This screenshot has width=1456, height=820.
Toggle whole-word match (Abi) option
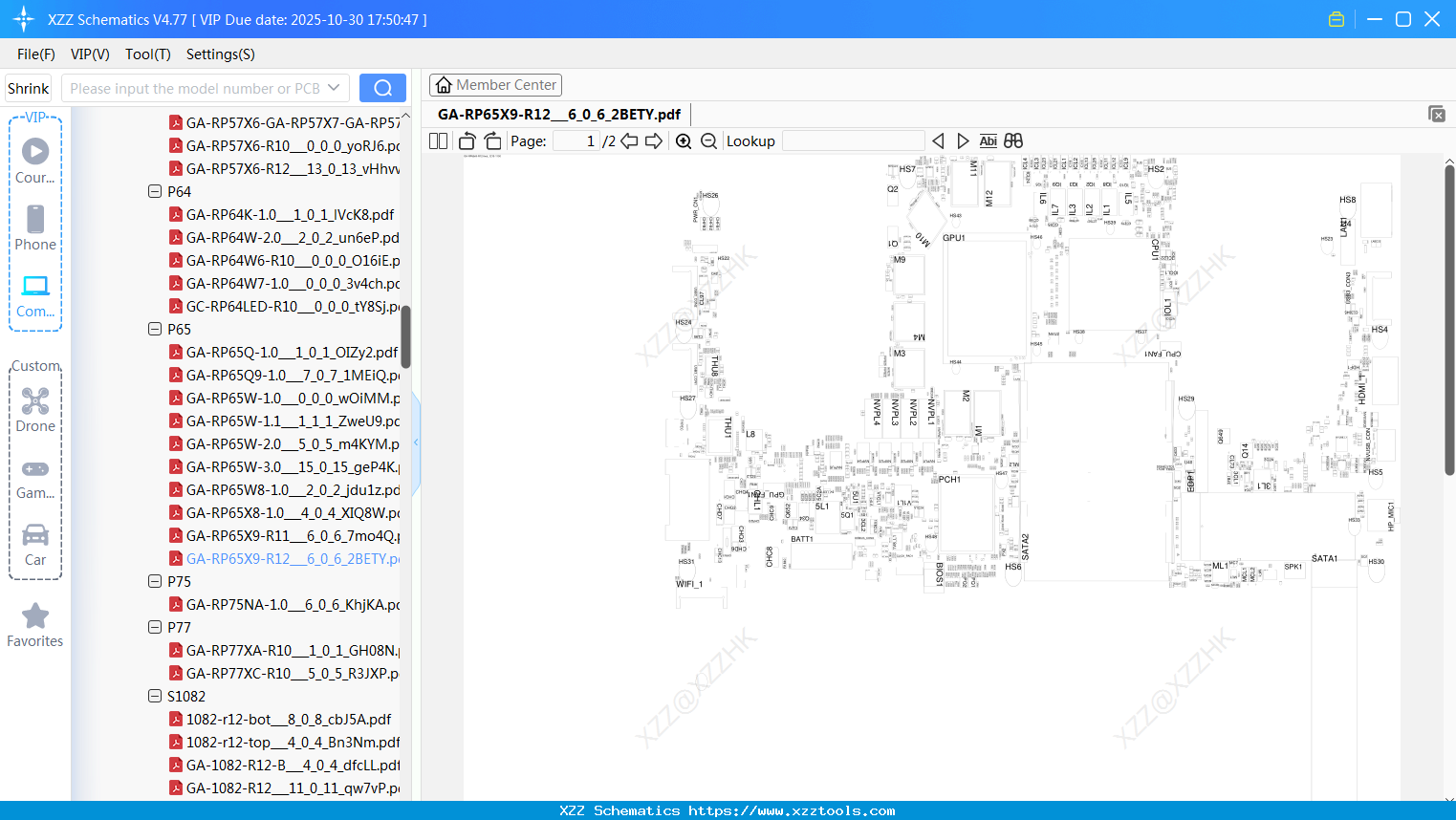(989, 140)
